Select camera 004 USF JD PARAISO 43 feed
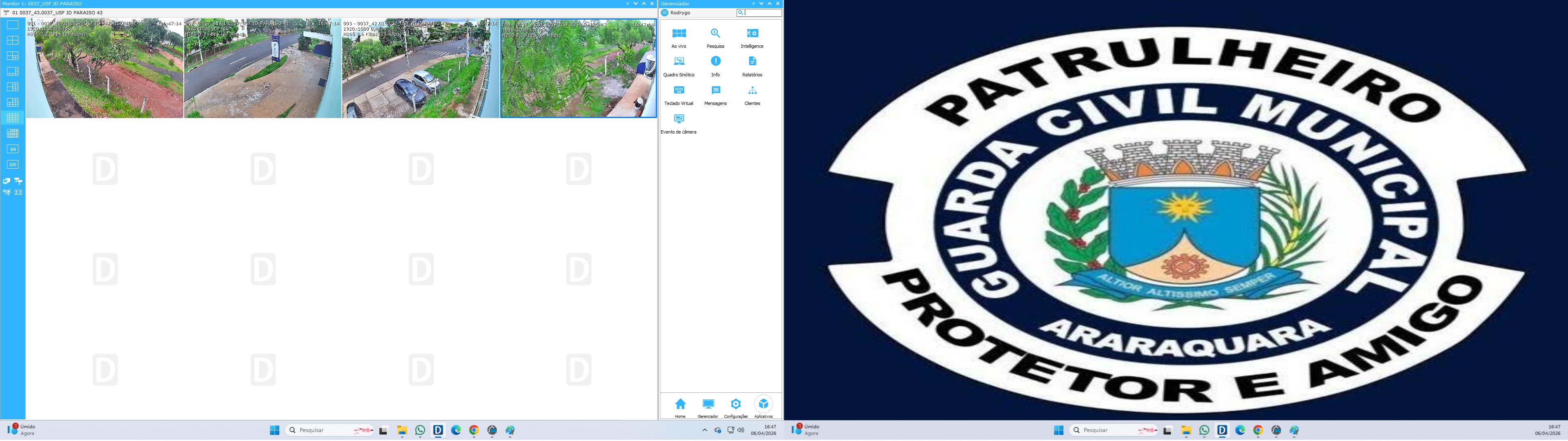The height and width of the screenshot is (441, 1568). [x=579, y=68]
